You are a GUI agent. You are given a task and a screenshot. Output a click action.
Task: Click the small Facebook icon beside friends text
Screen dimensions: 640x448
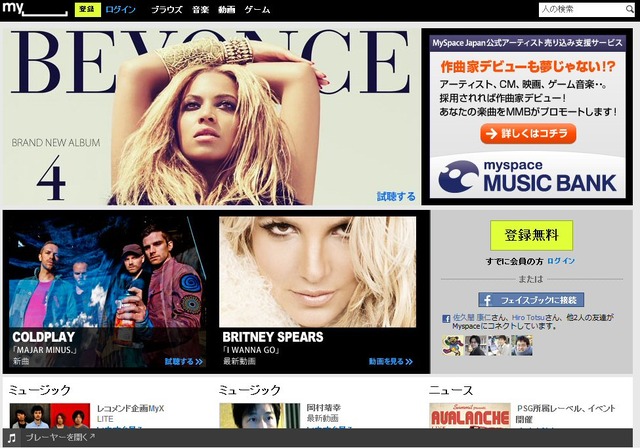click(x=446, y=319)
